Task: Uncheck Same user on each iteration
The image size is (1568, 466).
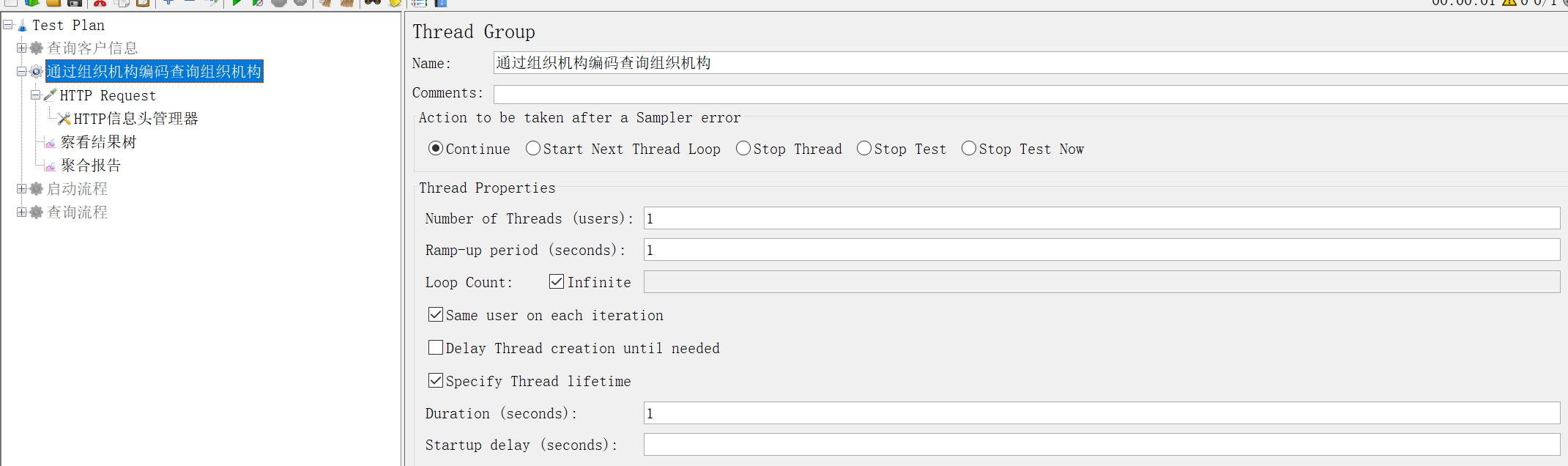Action: (x=436, y=314)
